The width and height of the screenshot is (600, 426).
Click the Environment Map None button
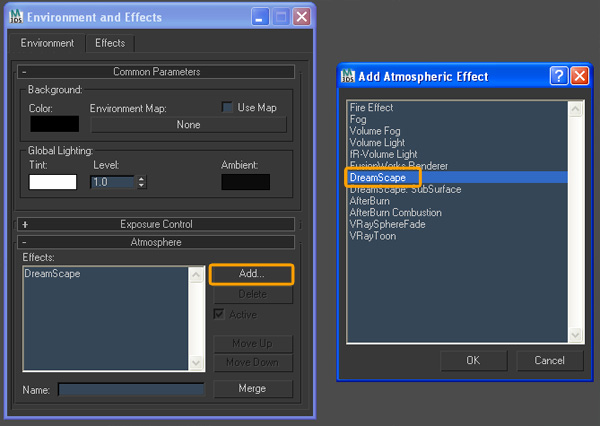[188, 125]
